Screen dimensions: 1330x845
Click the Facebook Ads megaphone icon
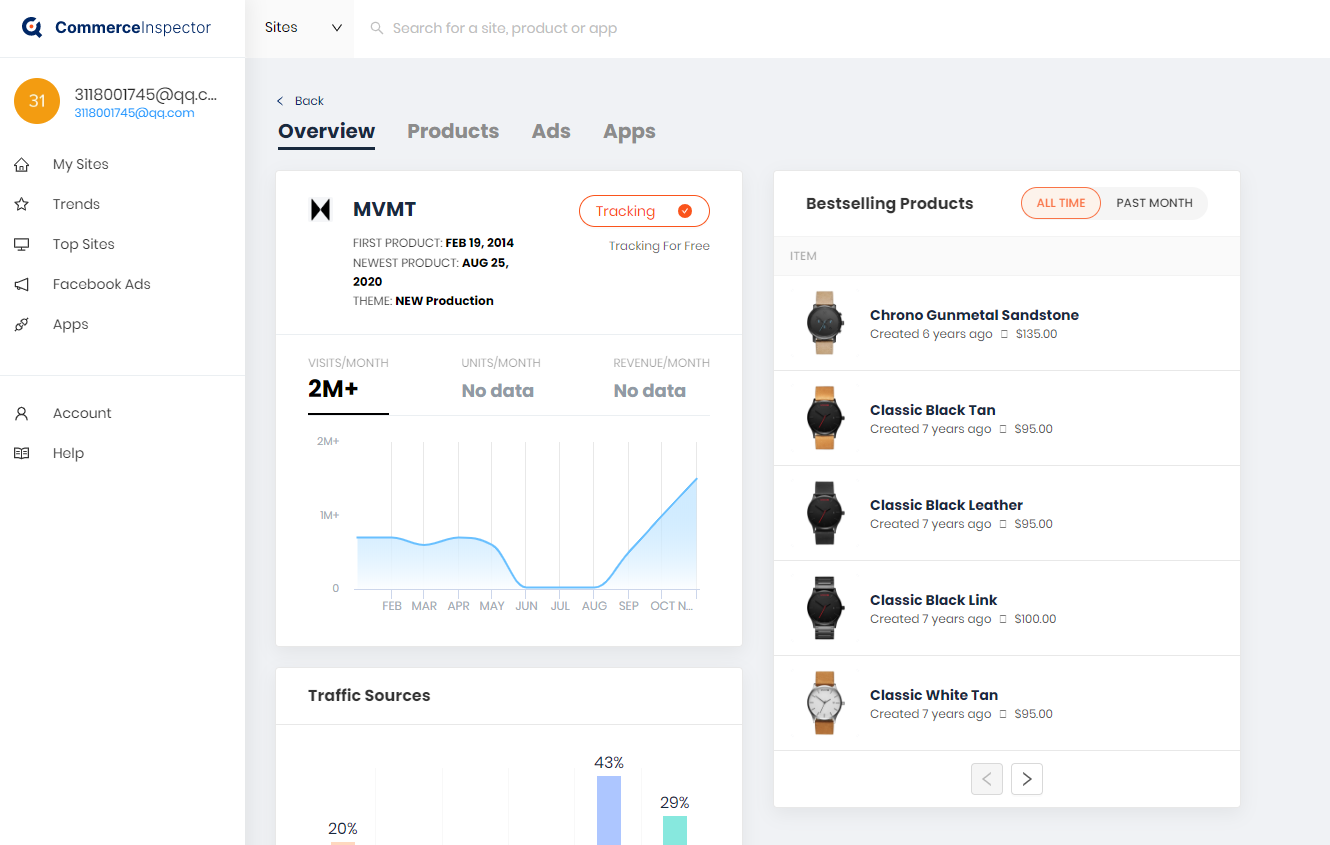click(21, 284)
